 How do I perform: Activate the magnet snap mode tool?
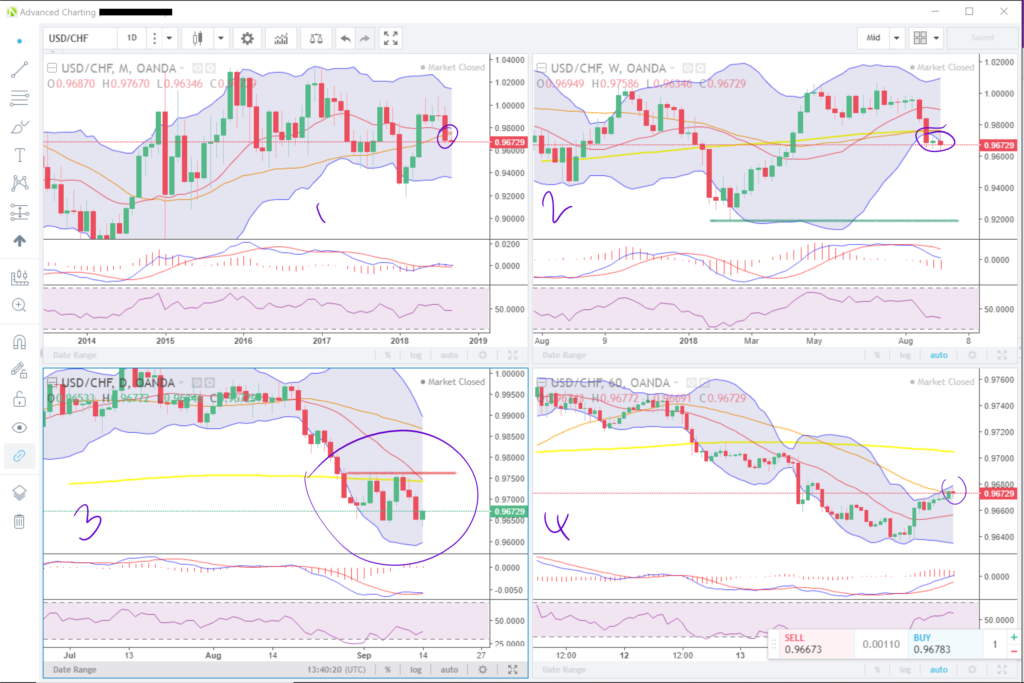coord(19,342)
